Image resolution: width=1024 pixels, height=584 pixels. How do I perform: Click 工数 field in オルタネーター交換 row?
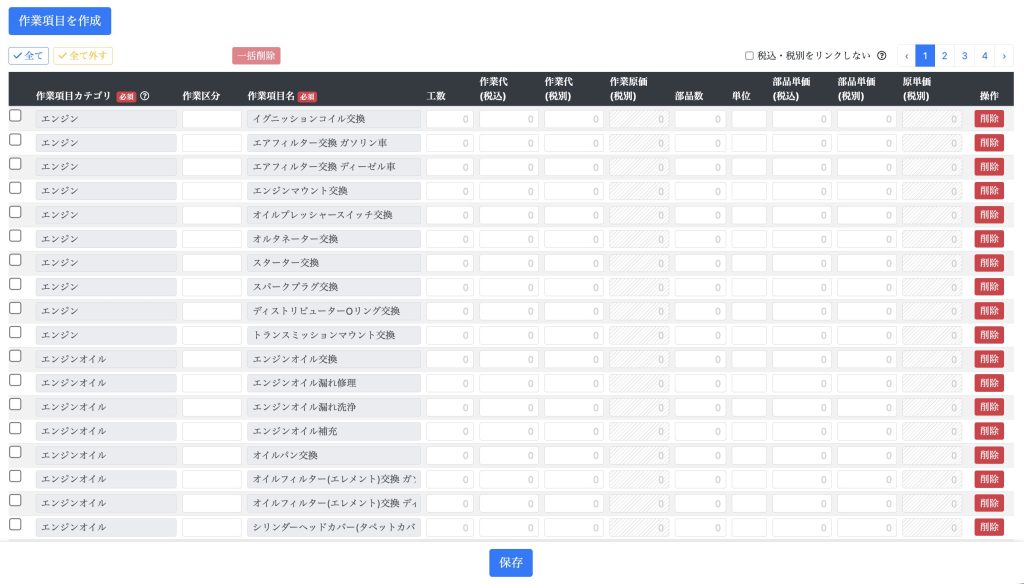point(450,239)
